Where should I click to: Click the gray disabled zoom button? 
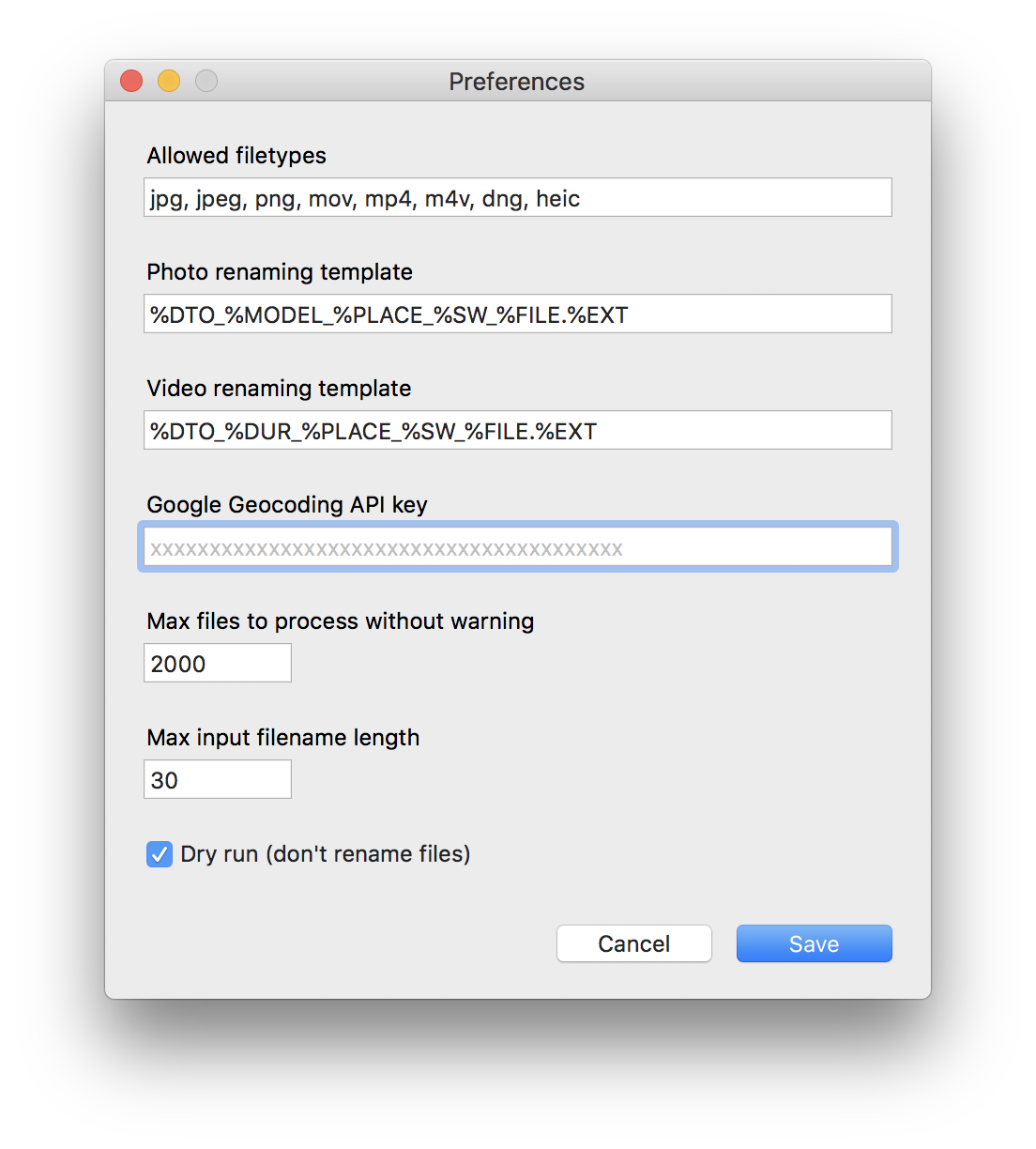tap(206, 82)
